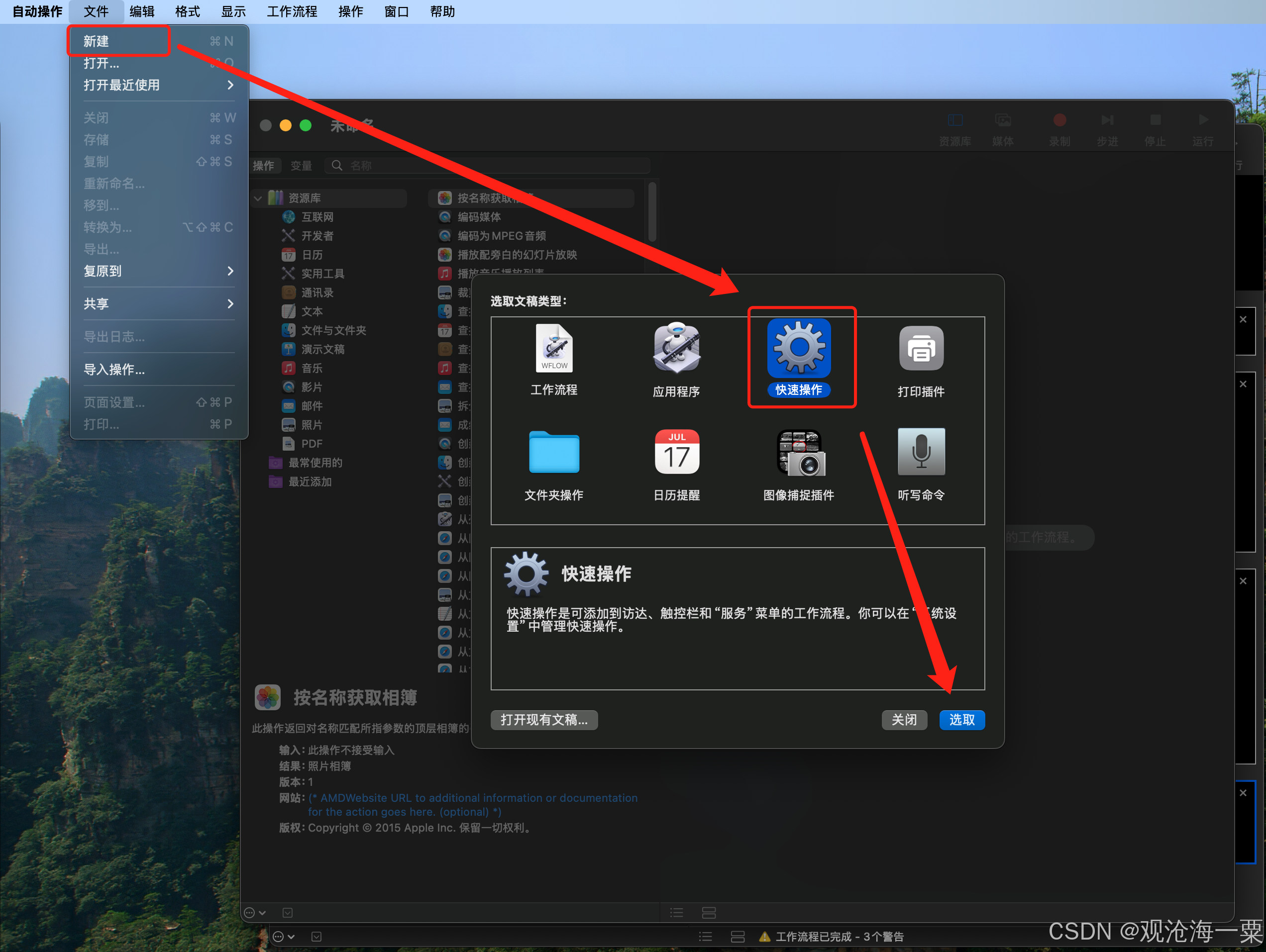Select the 工作流程 document type icon
This screenshot has width=1266, height=952.
coord(553,348)
